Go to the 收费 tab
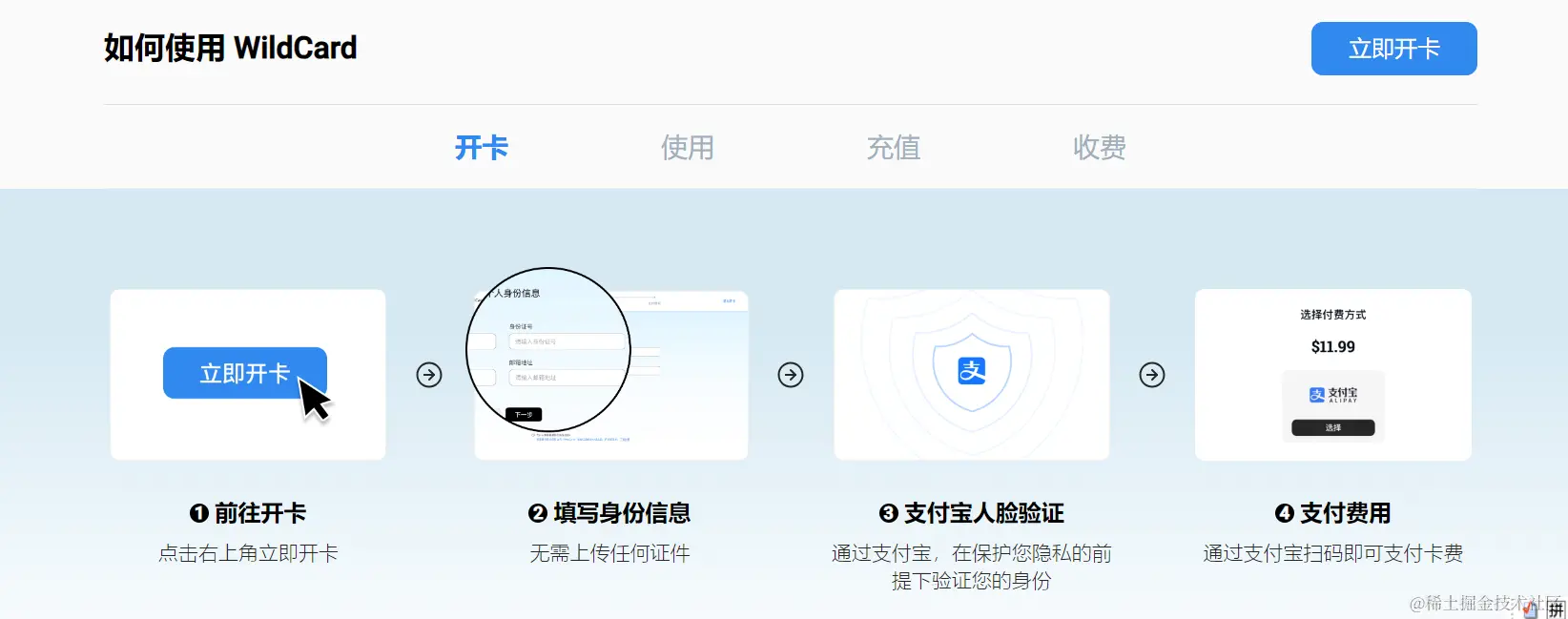 [1100, 148]
